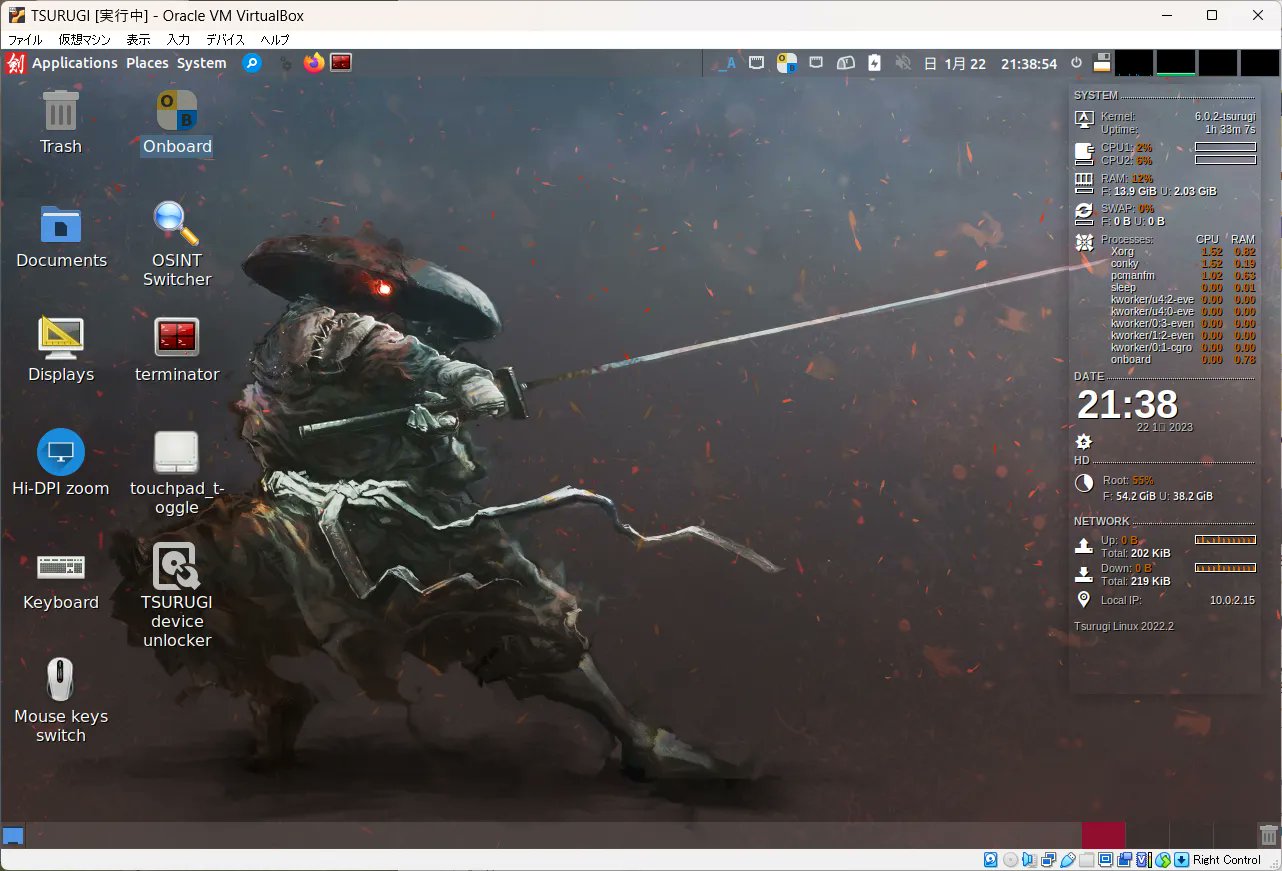This screenshot has height=871, width=1282.
Task: Click the blue search launcher in panel
Action: point(252,63)
